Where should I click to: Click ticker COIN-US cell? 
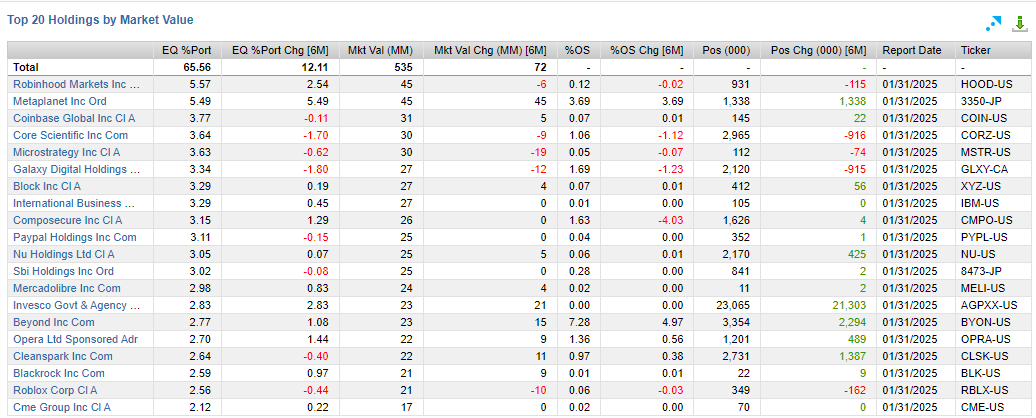coord(985,118)
